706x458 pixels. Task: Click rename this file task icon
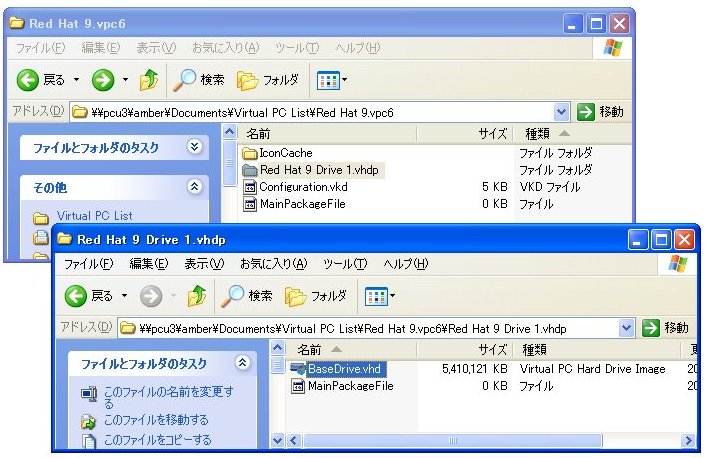pyautogui.click(x=89, y=394)
